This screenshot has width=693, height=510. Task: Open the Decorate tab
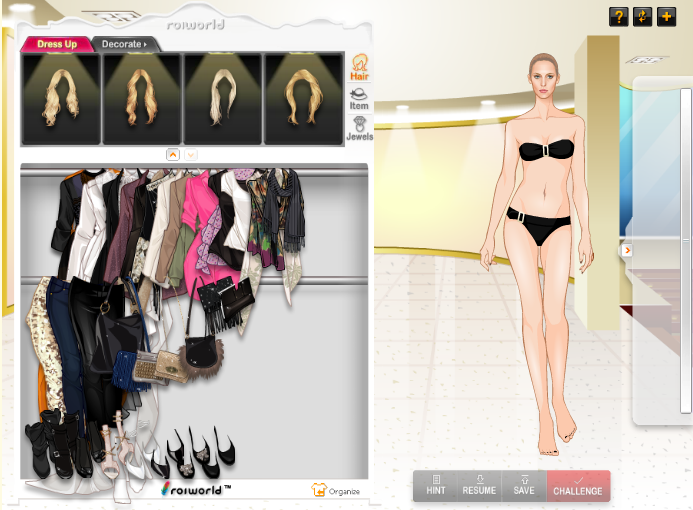(124, 44)
